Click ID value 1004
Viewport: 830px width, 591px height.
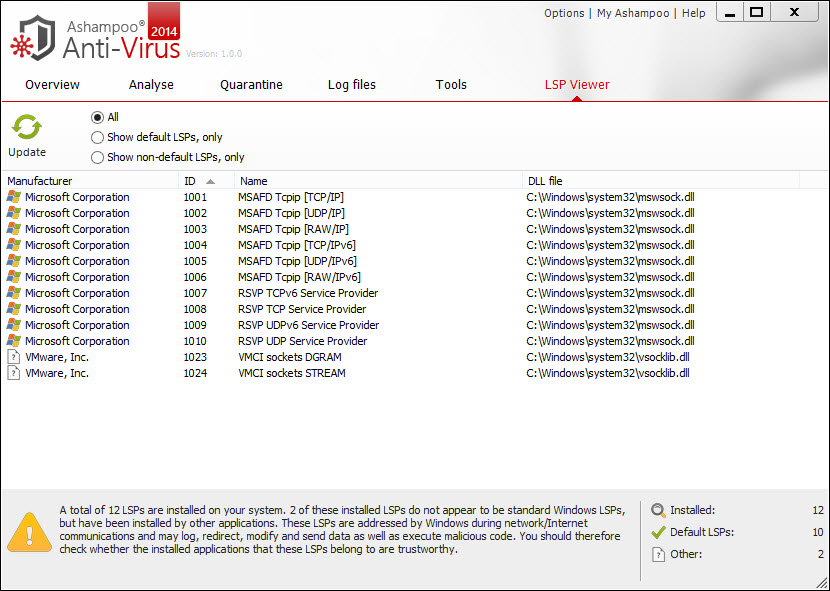[x=195, y=245]
